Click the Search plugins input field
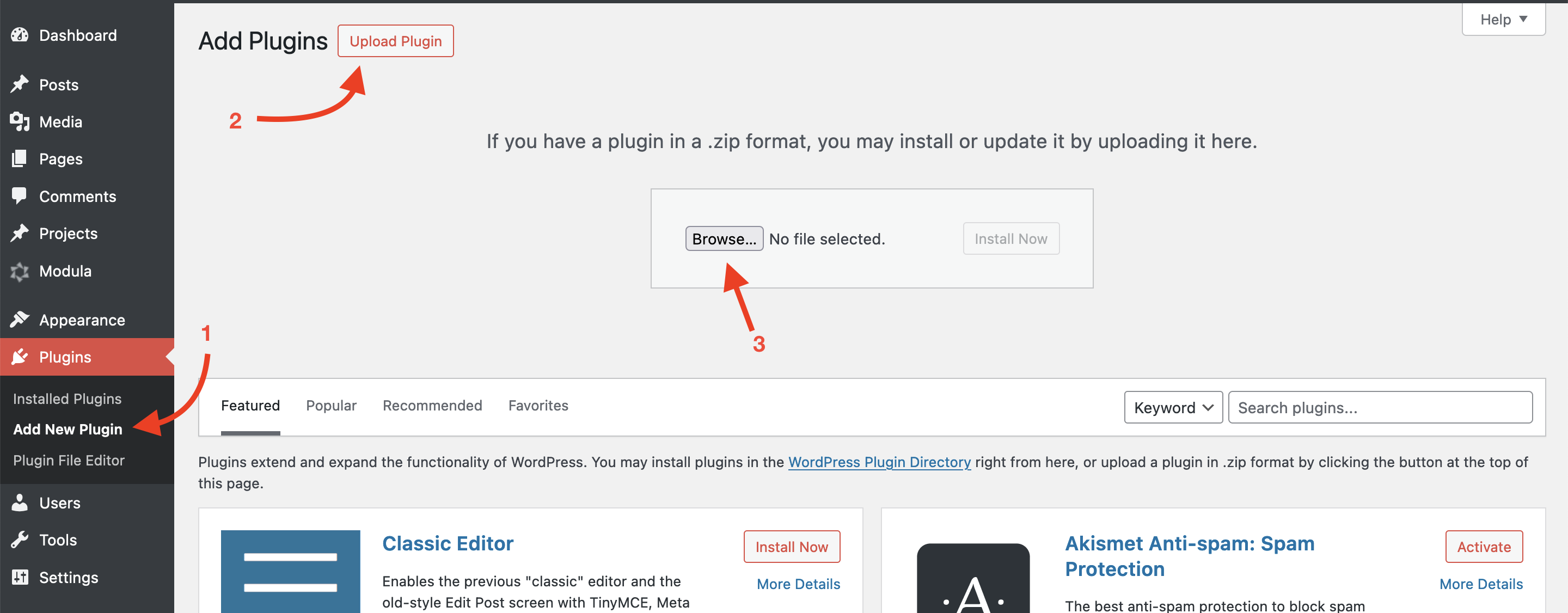1568x613 pixels. [x=1379, y=407]
